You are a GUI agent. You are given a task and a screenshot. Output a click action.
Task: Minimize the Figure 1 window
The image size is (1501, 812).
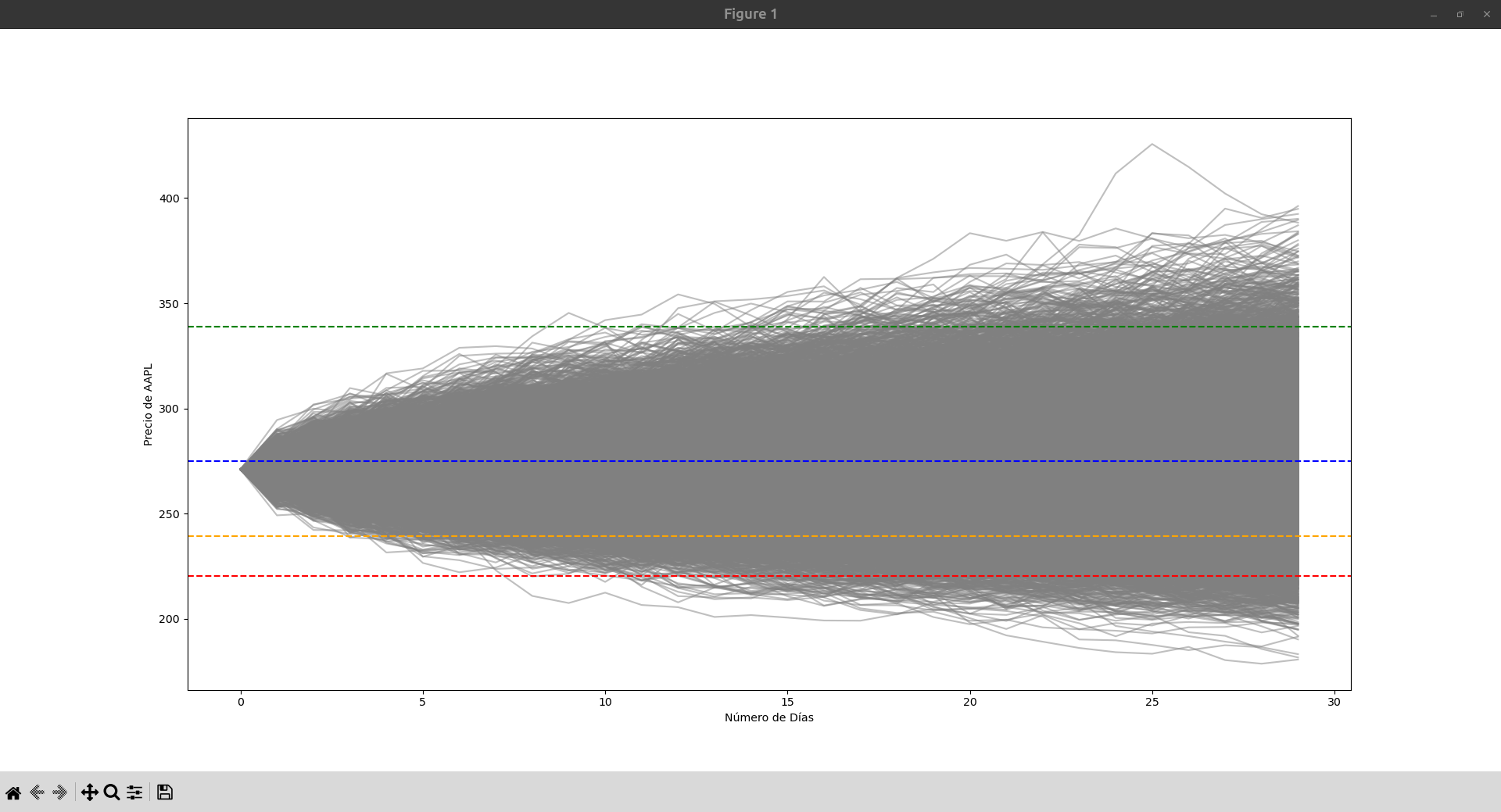(1433, 15)
